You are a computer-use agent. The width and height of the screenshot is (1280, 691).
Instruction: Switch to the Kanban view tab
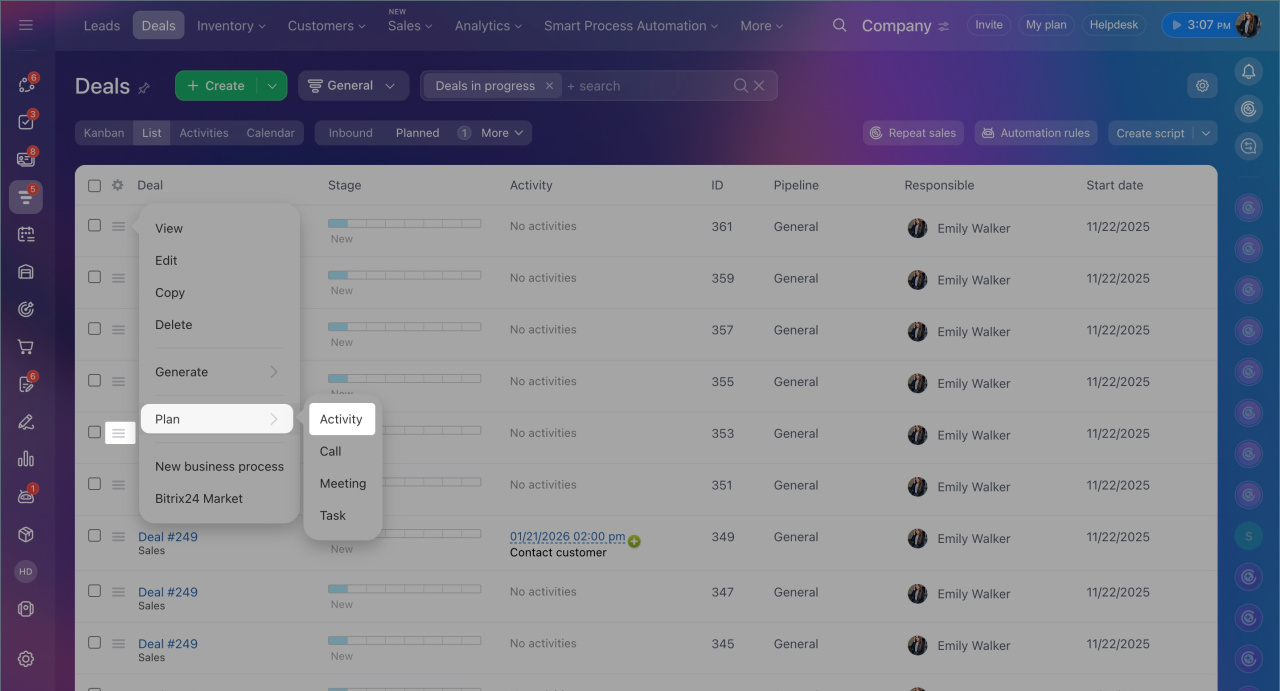coord(104,133)
